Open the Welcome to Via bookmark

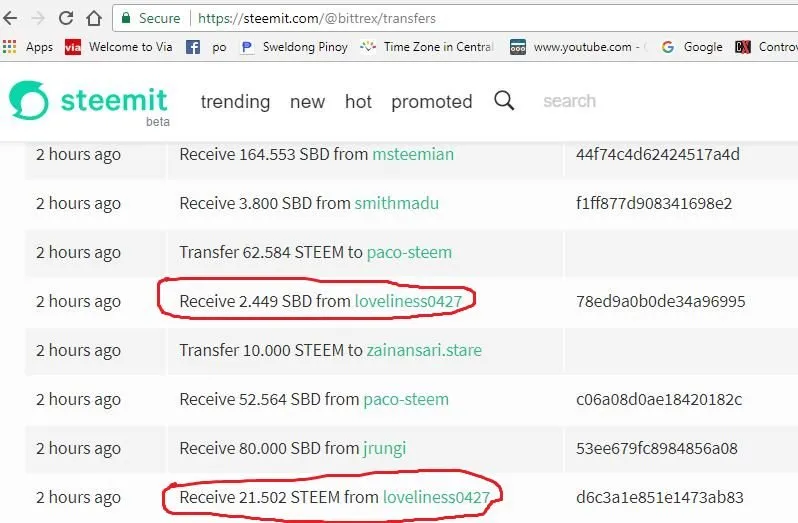[119, 47]
